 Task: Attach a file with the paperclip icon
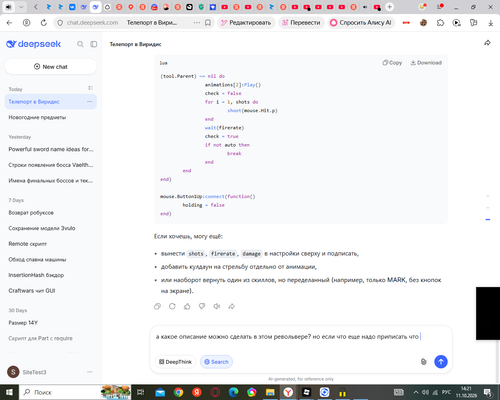tap(423, 362)
